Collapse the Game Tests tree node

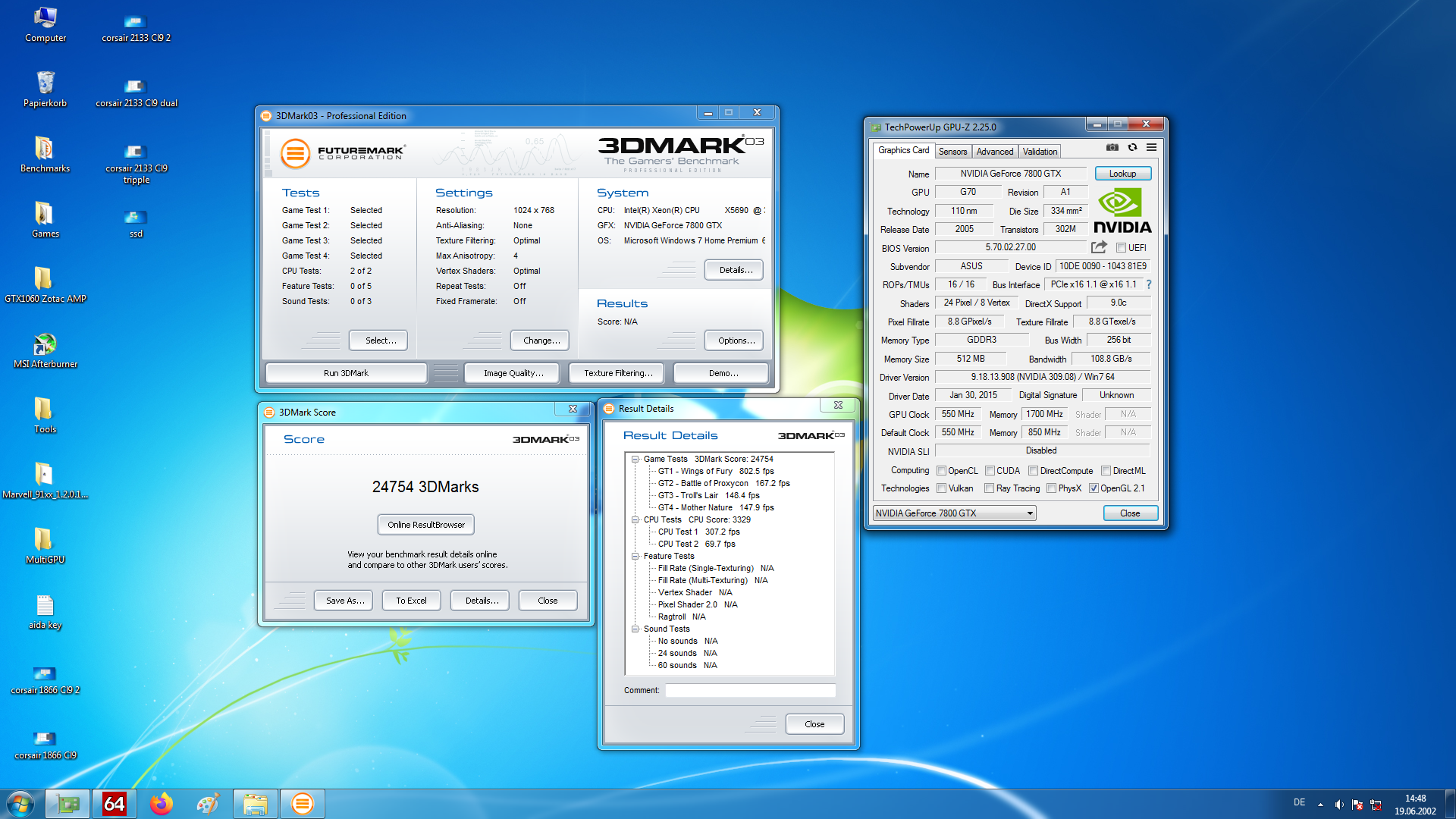click(635, 459)
